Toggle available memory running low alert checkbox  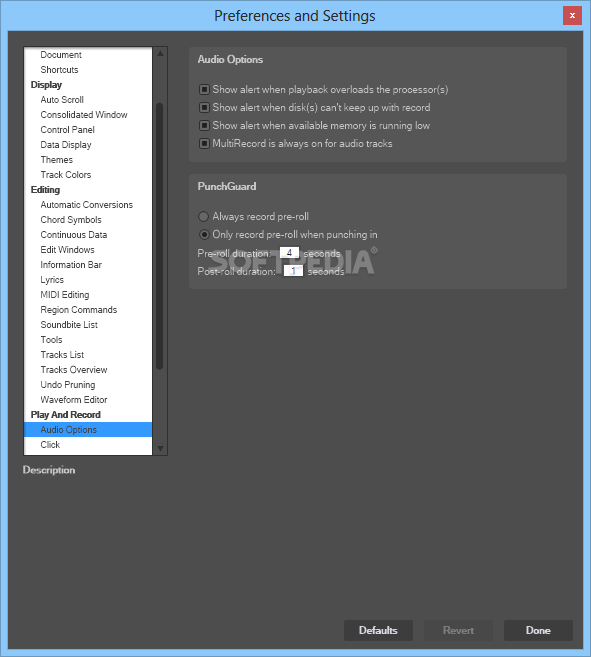click(x=204, y=126)
